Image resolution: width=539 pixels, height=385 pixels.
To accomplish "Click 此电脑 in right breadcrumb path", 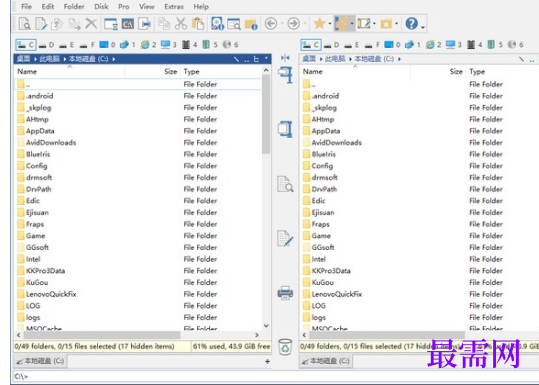I will click(x=335, y=59).
